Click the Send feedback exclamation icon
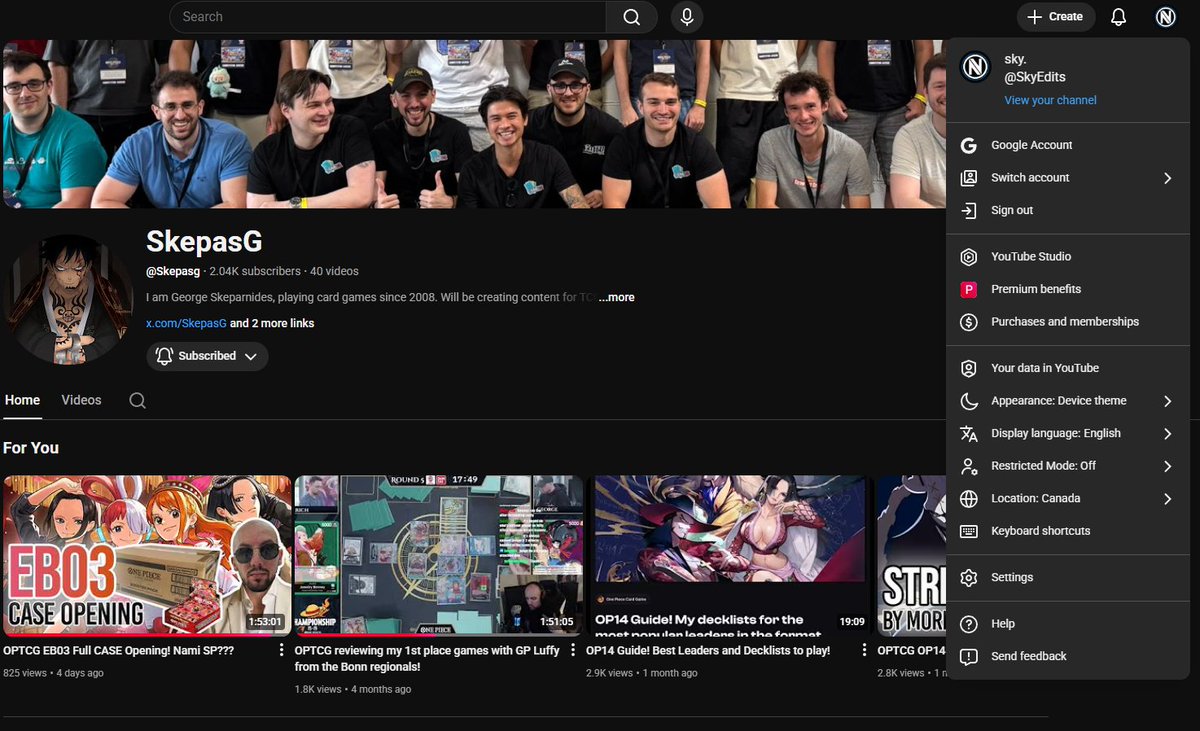The width and height of the screenshot is (1200, 731). coord(968,657)
